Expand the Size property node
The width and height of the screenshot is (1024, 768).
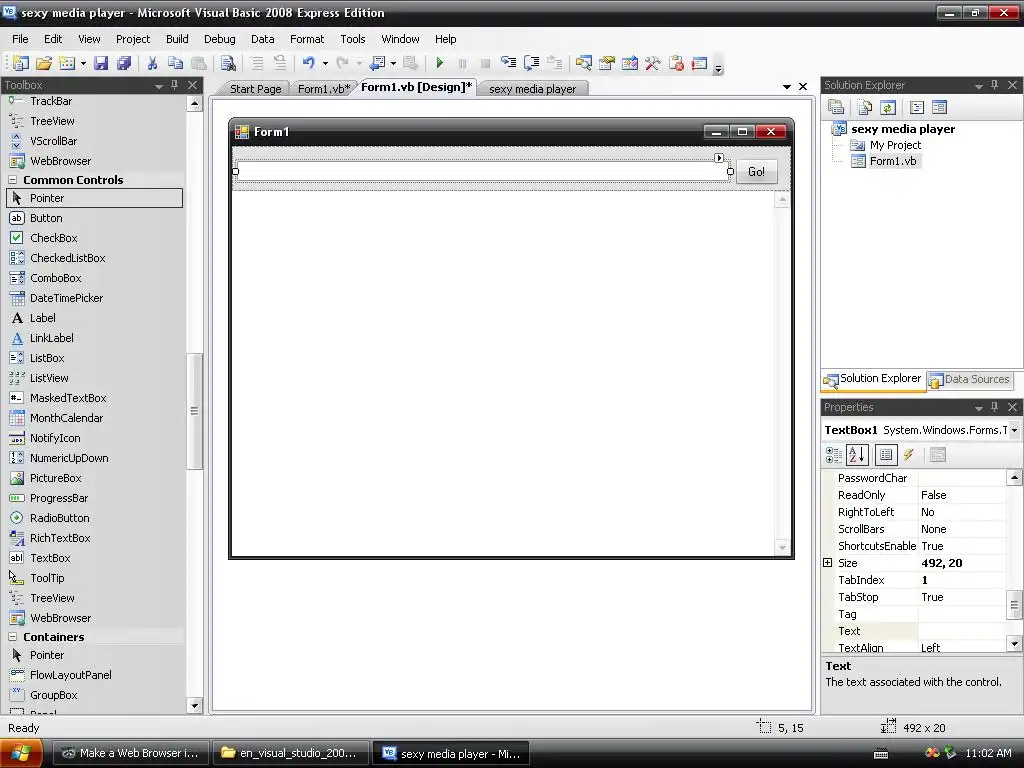point(827,563)
